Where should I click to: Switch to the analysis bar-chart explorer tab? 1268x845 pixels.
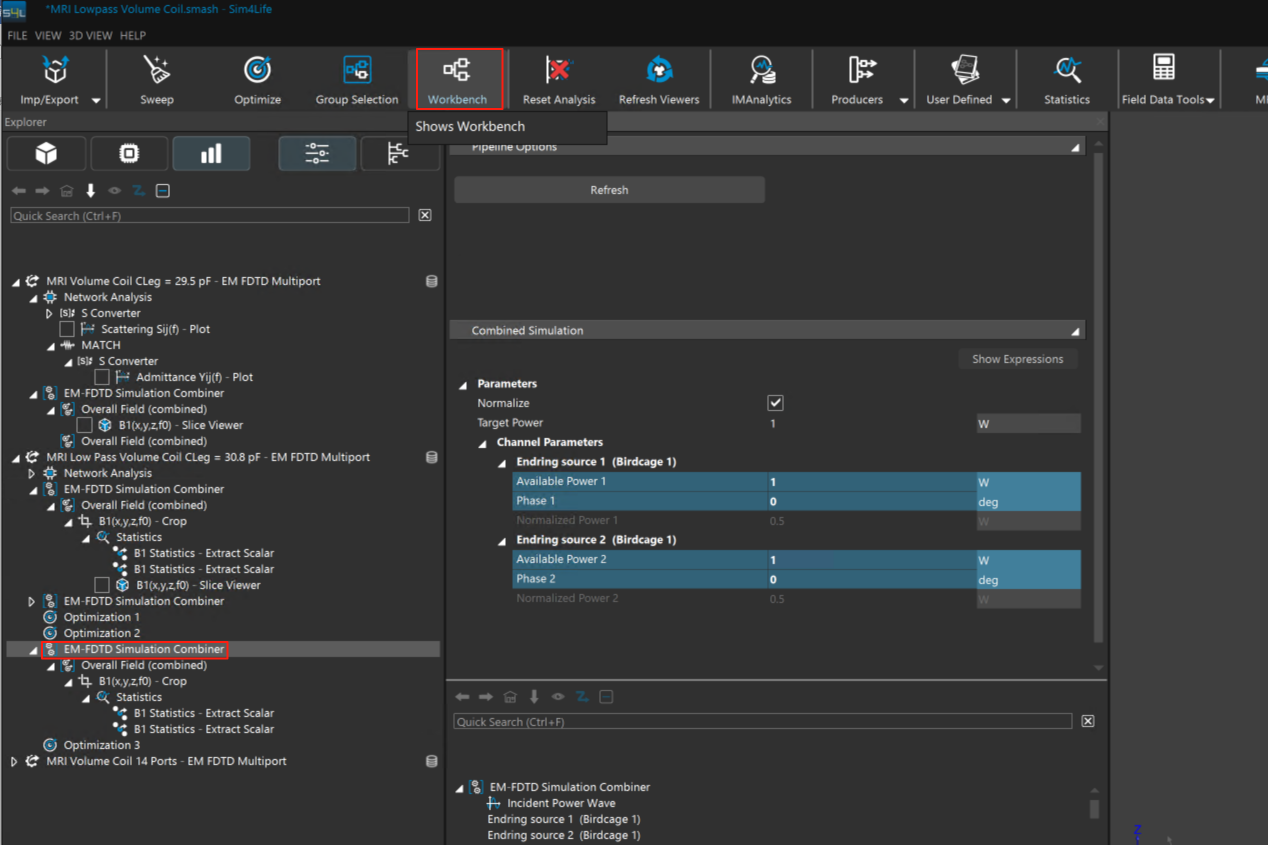211,154
